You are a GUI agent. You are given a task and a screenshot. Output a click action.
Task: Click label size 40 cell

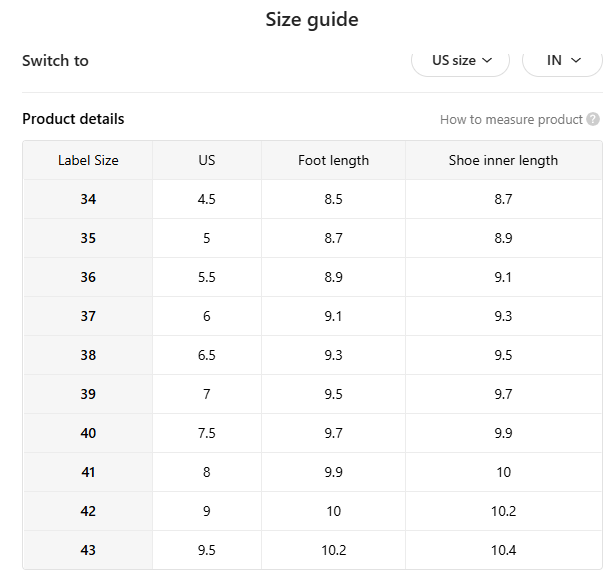88,433
